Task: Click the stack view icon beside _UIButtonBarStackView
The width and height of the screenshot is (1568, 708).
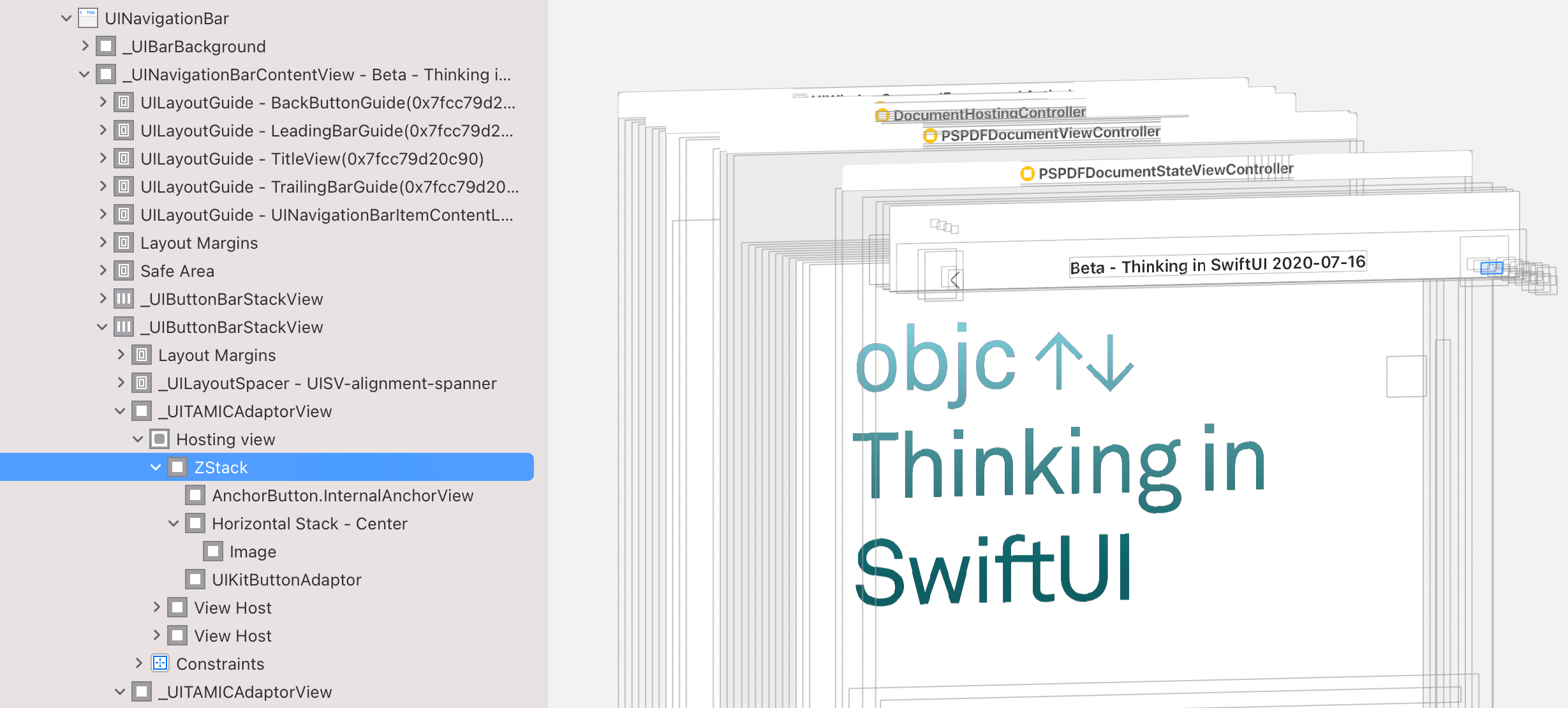Action: tap(124, 299)
